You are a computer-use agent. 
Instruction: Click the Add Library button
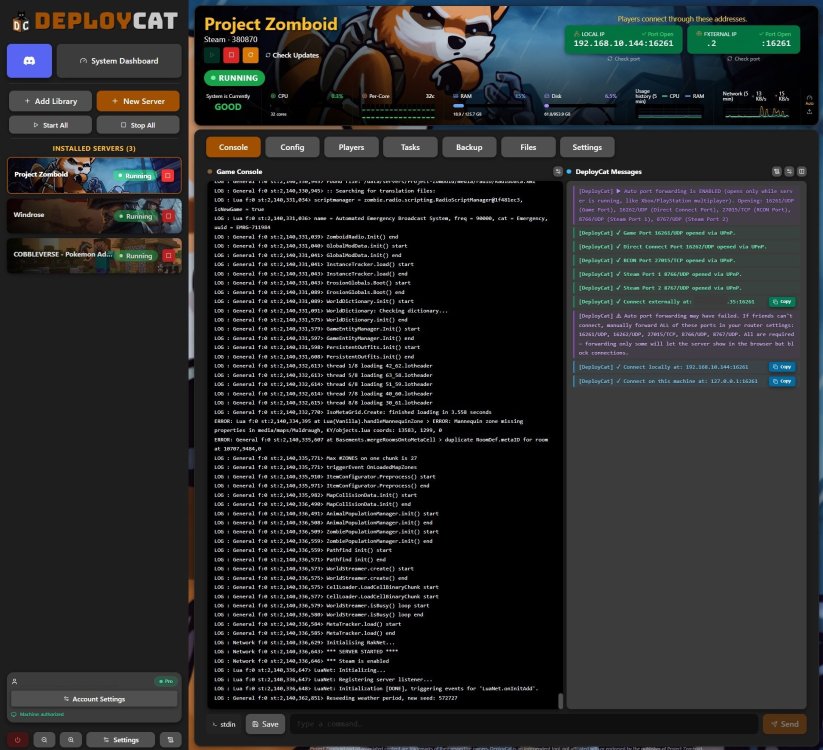click(x=50, y=101)
